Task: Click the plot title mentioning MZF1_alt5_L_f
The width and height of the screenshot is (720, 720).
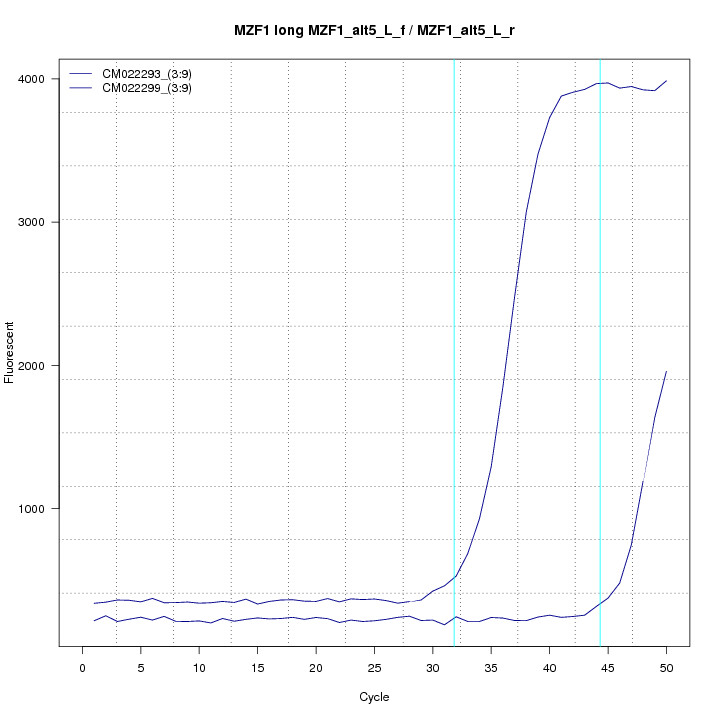Action: click(374, 31)
